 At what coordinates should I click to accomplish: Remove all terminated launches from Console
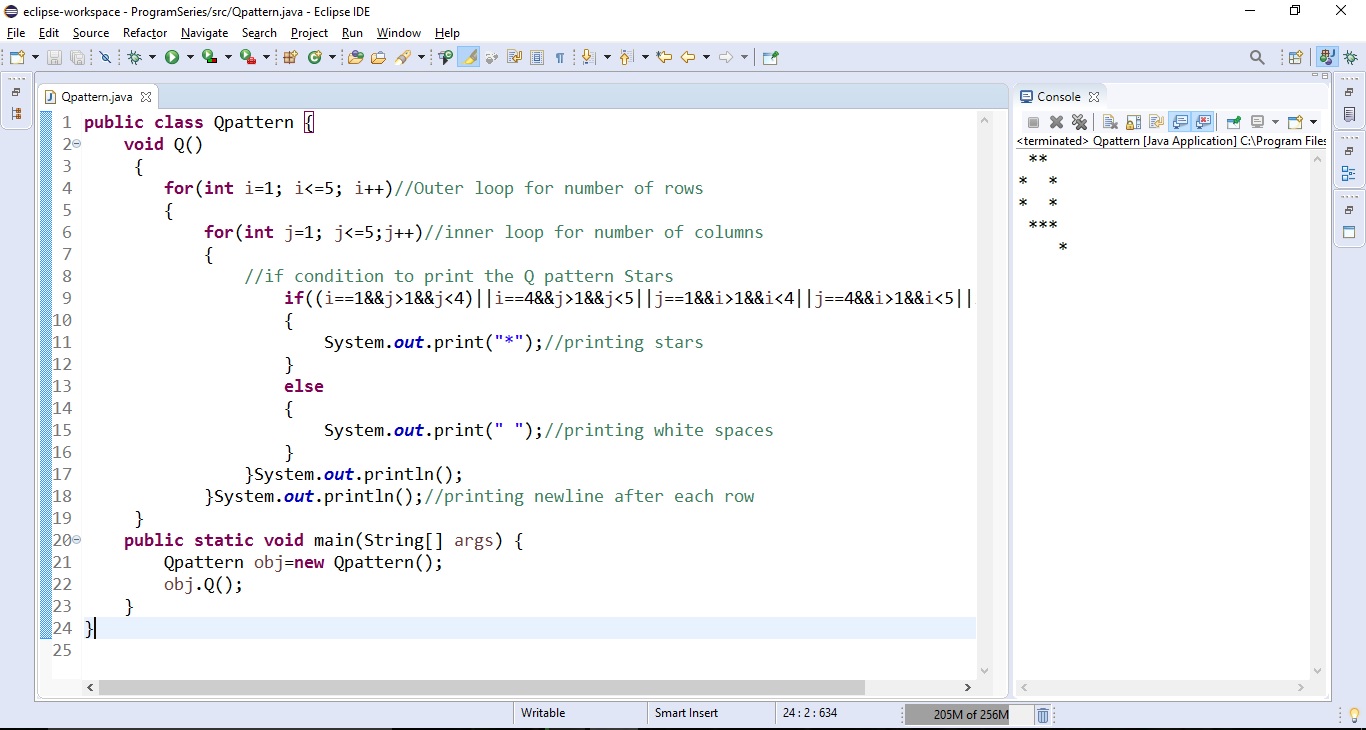coord(1080,122)
